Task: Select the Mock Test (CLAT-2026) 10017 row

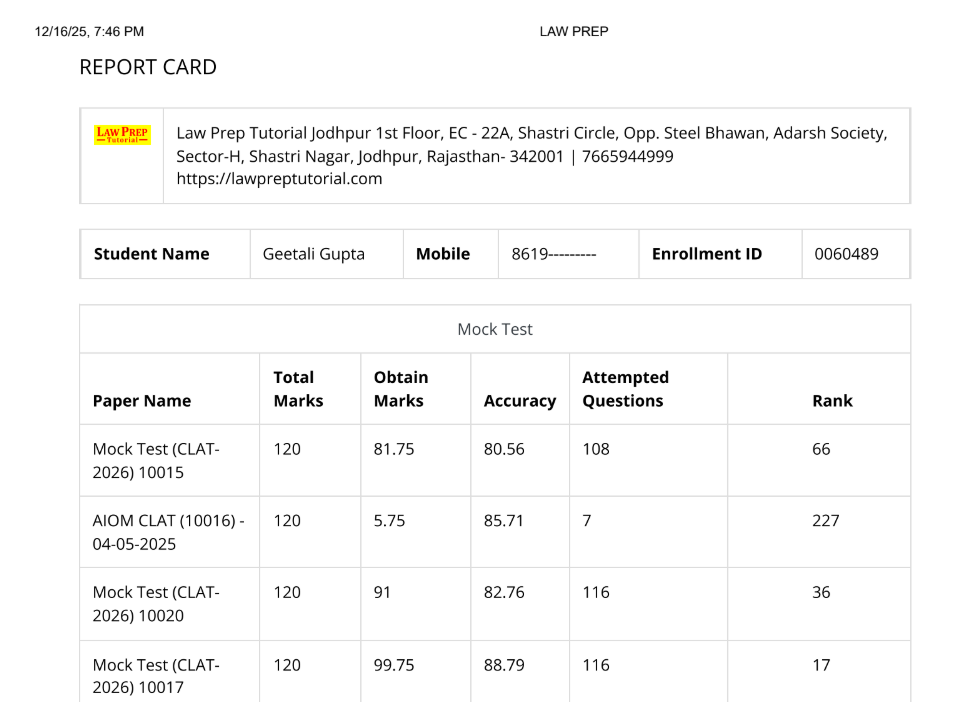Action: tap(155, 675)
